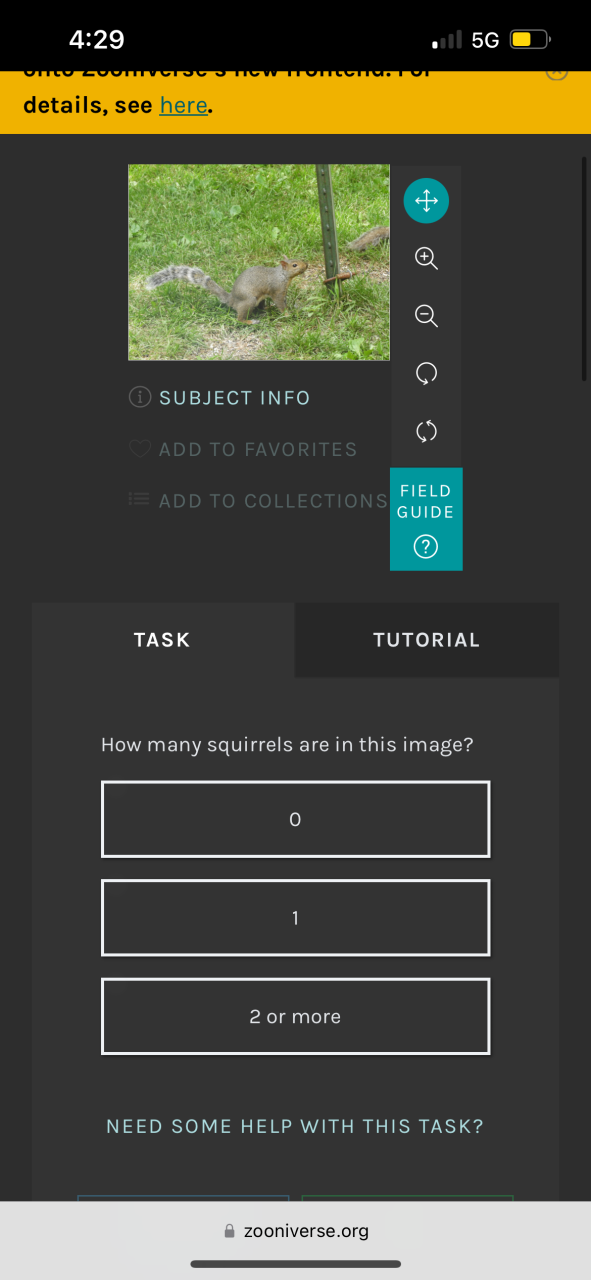This screenshot has width=591, height=1280.
Task: Select the Task tab
Action: click(x=162, y=640)
